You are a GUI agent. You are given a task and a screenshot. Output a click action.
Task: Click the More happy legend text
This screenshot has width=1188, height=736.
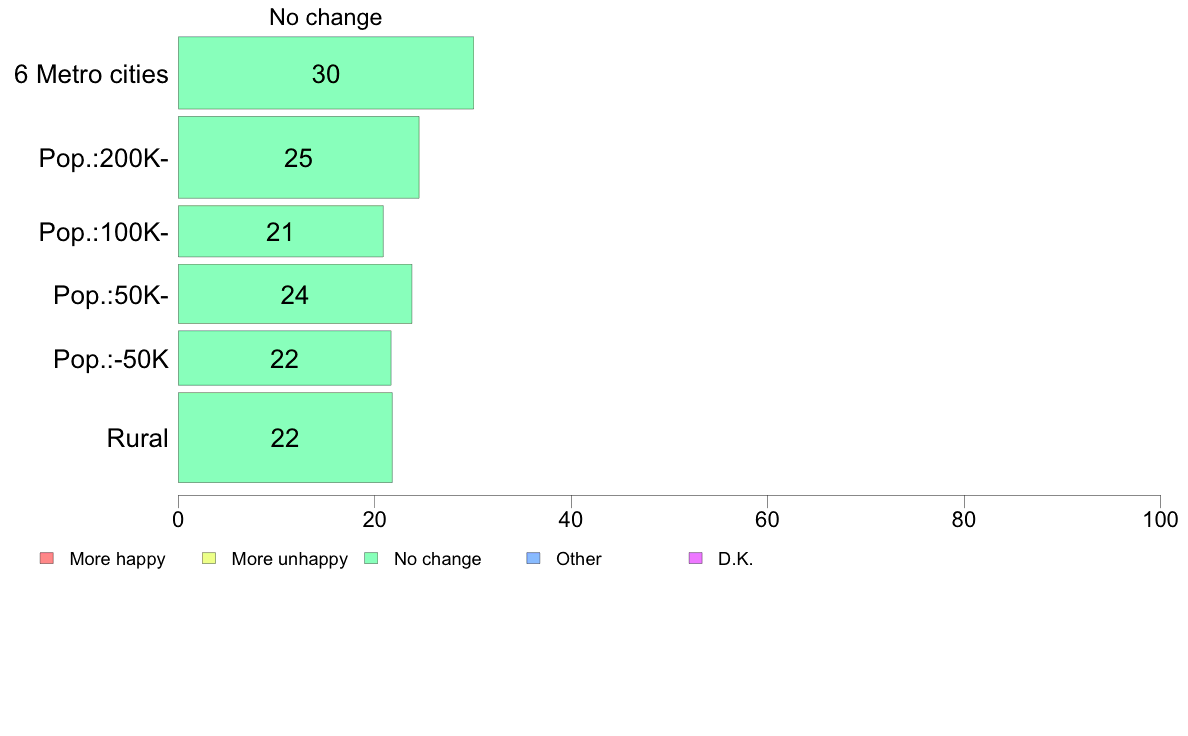(117, 559)
